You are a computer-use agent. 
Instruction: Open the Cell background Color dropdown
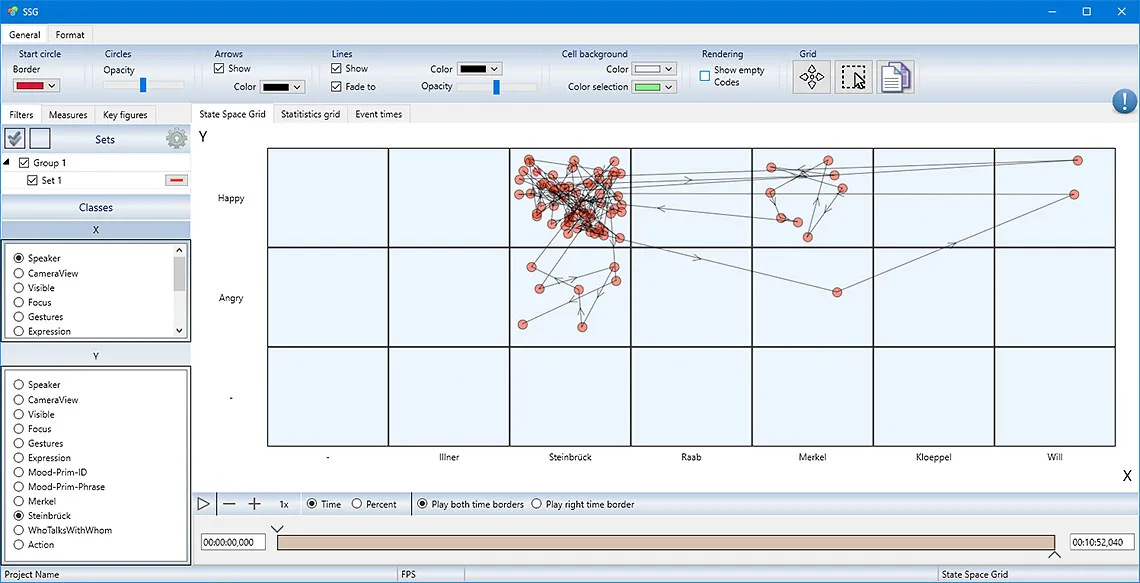pyautogui.click(x=655, y=68)
